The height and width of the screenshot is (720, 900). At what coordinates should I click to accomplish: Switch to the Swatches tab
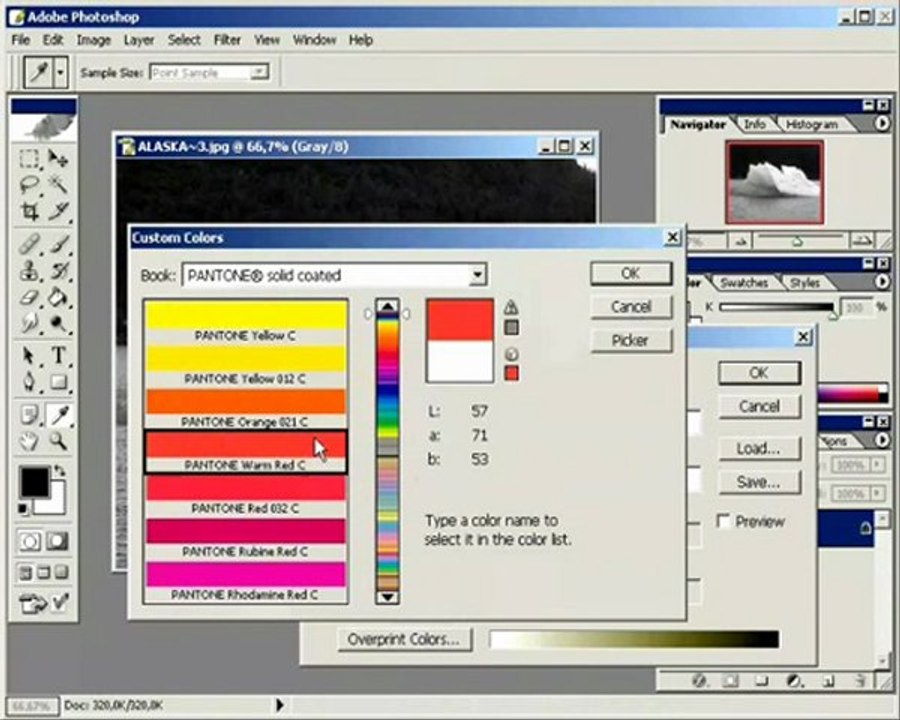click(744, 282)
